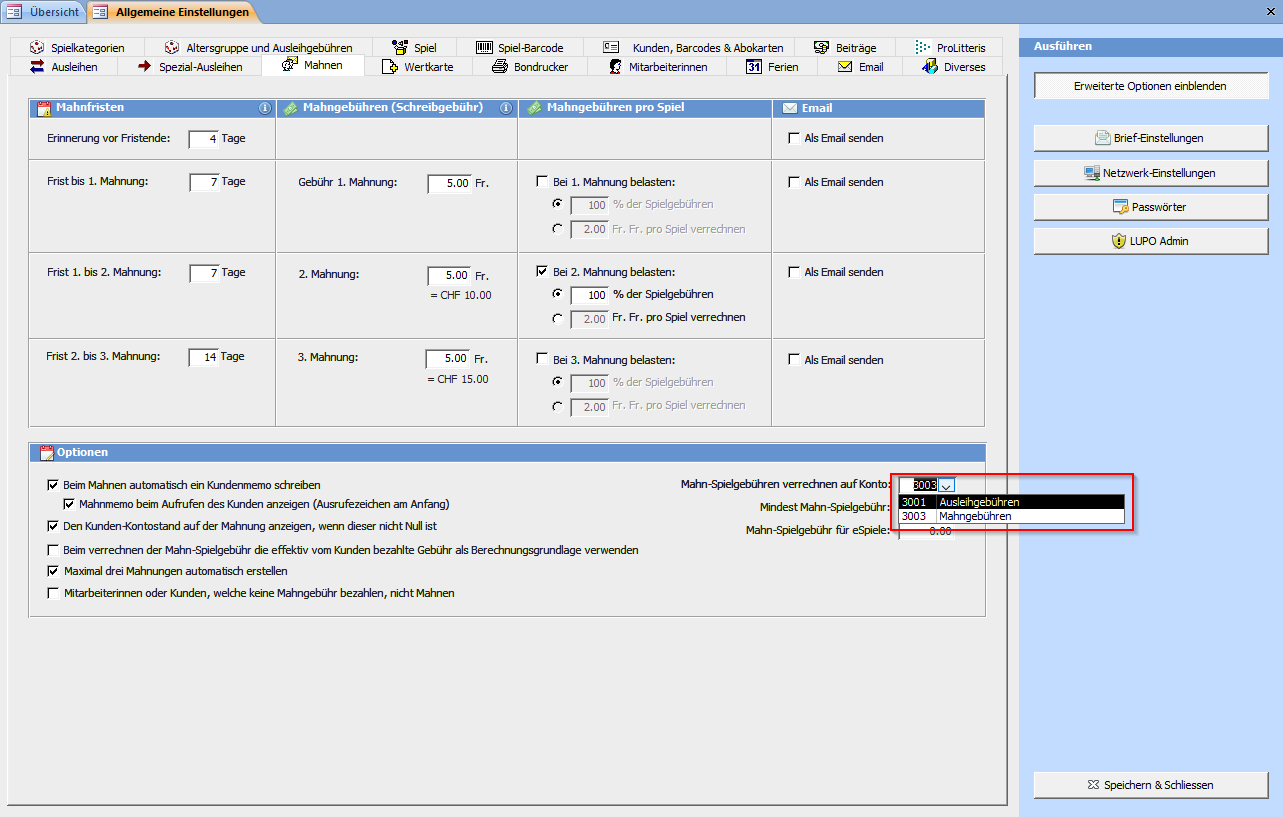Viewport: 1283px width, 817px height.
Task: Click 'Speichern & Schliessen' button
Action: 1150,785
